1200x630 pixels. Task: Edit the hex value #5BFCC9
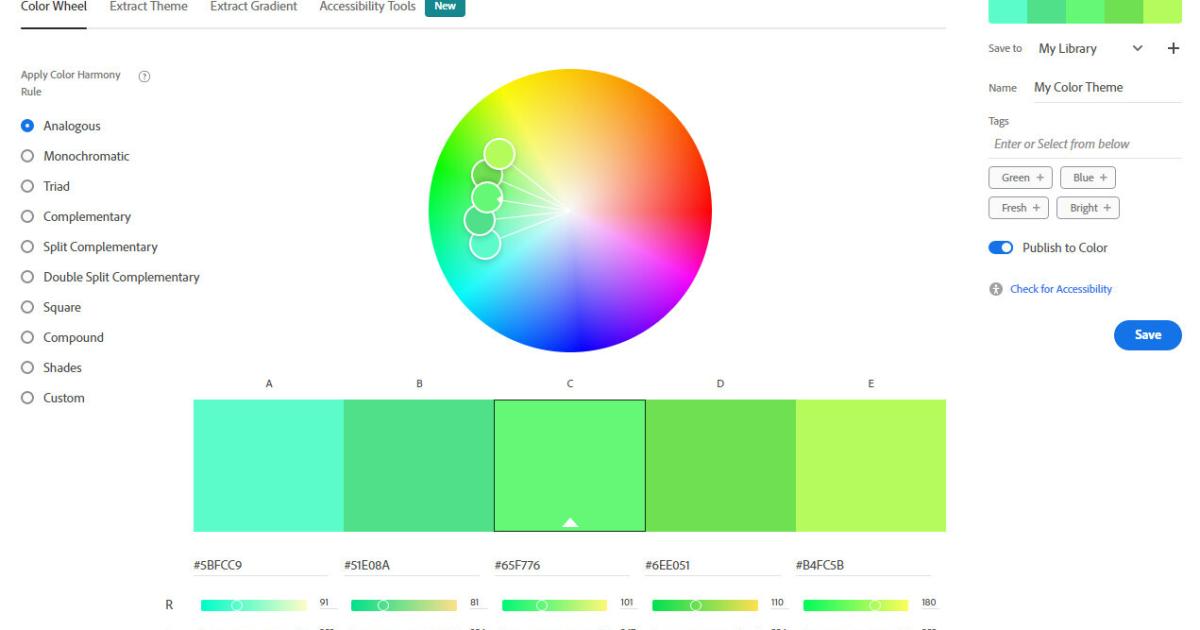coord(260,566)
